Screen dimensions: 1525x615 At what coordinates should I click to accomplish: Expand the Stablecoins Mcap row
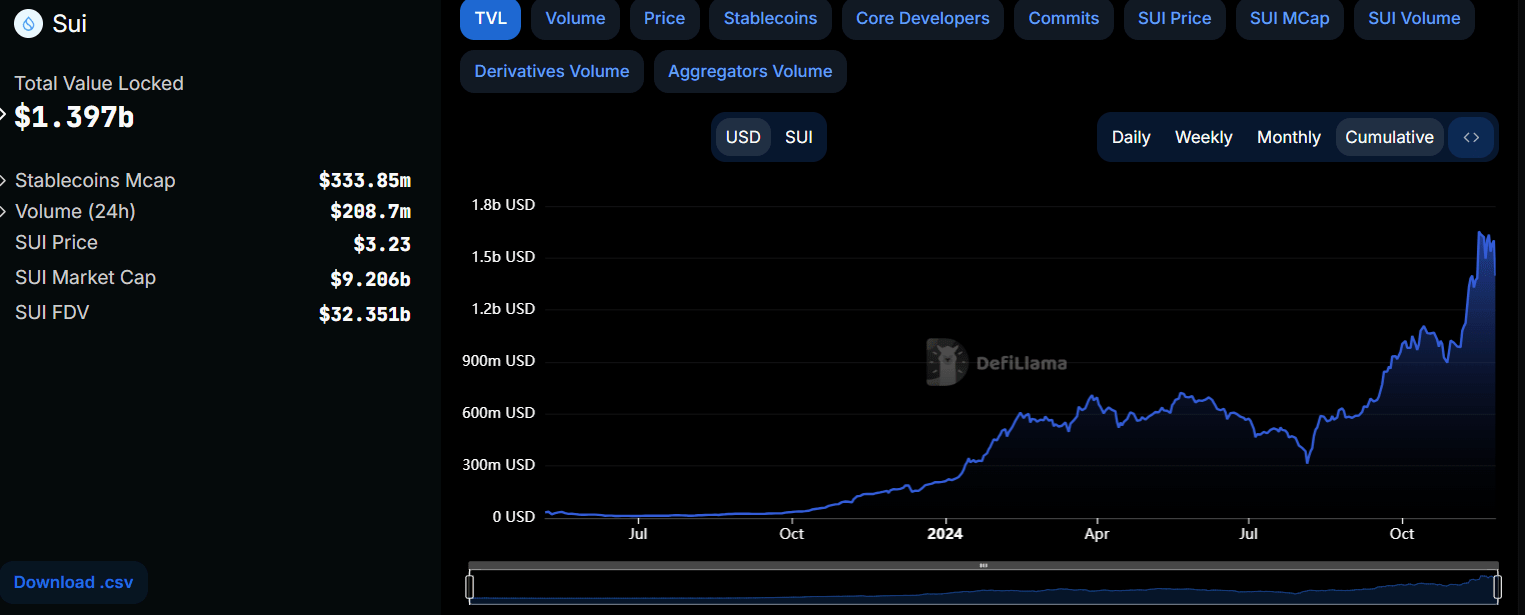[x=4, y=181]
